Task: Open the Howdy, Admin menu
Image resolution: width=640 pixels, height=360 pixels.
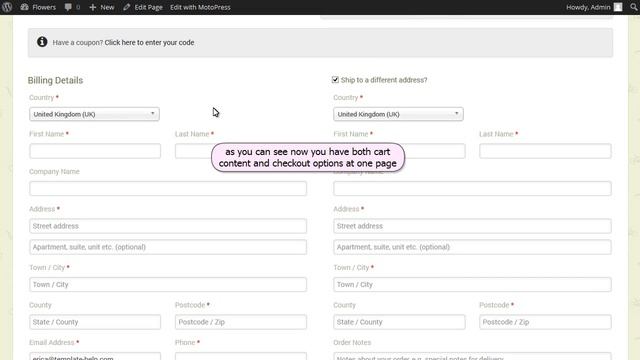Action: (588, 7)
